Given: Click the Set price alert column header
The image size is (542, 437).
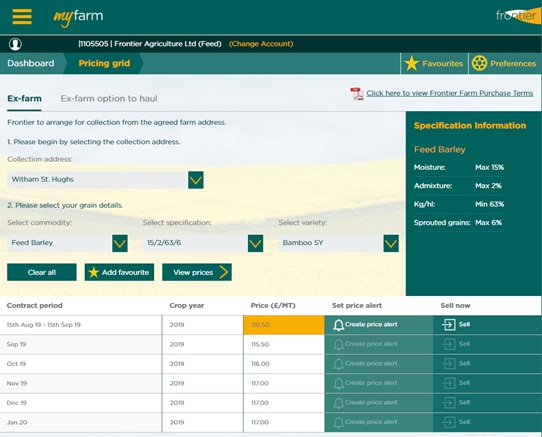Looking at the screenshot, I should pos(357,306).
